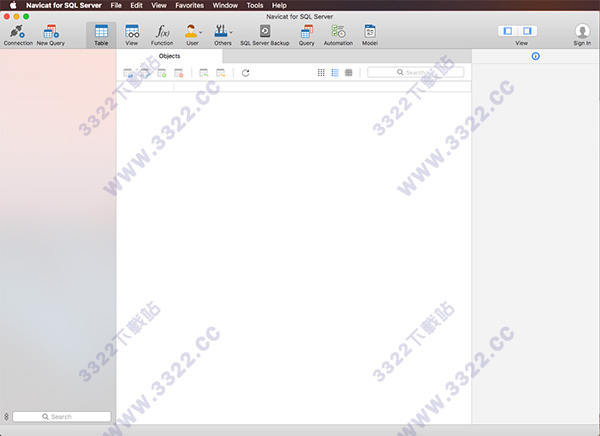600x436 pixels.
Task: Open the Help menu
Action: (279, 5)
